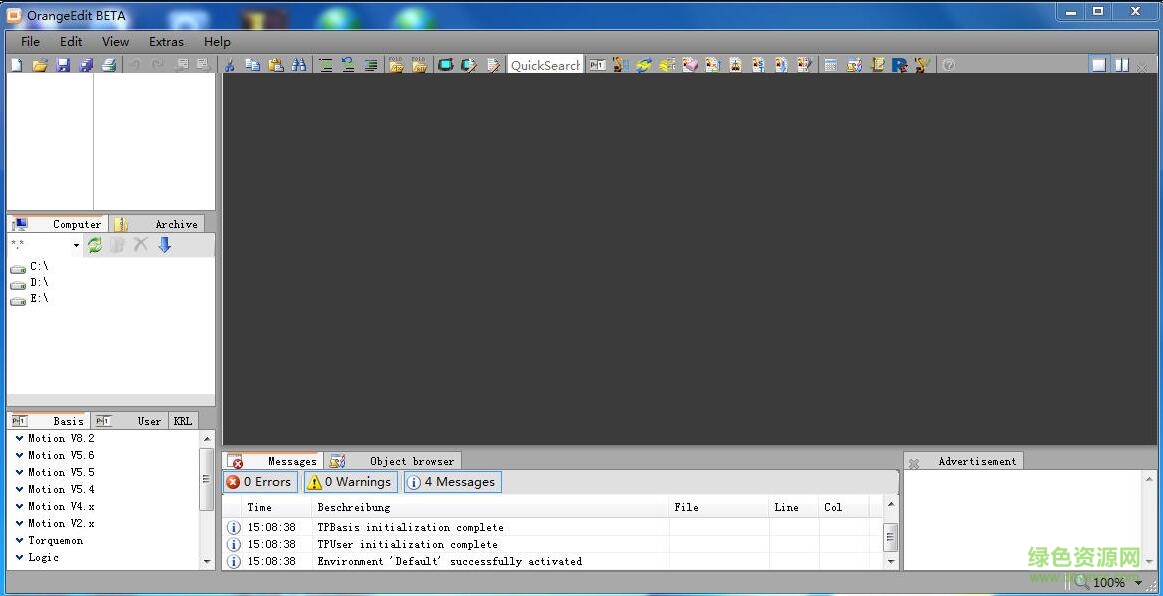Image resolution: width=1163 pixels, height=596 pixels.
Task: Toggle the 0 Warnings filter
Action: coord(350,482)
